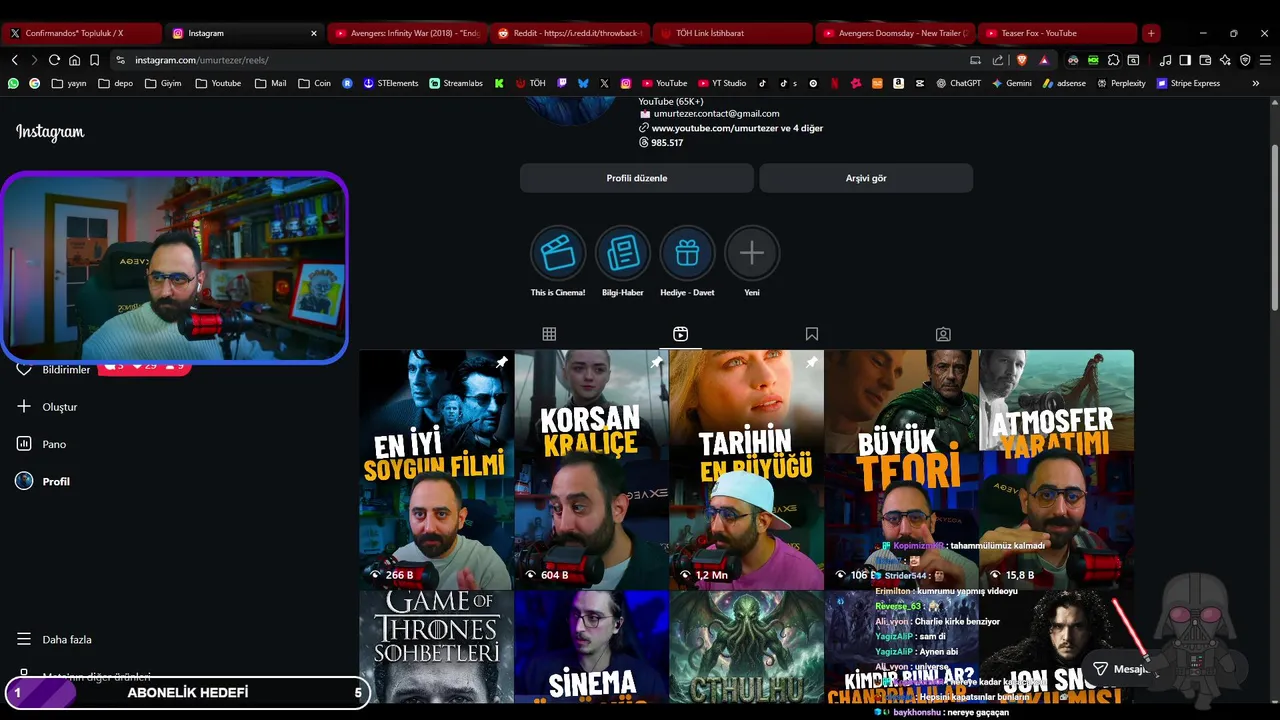Bookmark this page with the bookmark icon
Image resolution: width=1280 pixels, height=720 pixels.
(94, 60)
